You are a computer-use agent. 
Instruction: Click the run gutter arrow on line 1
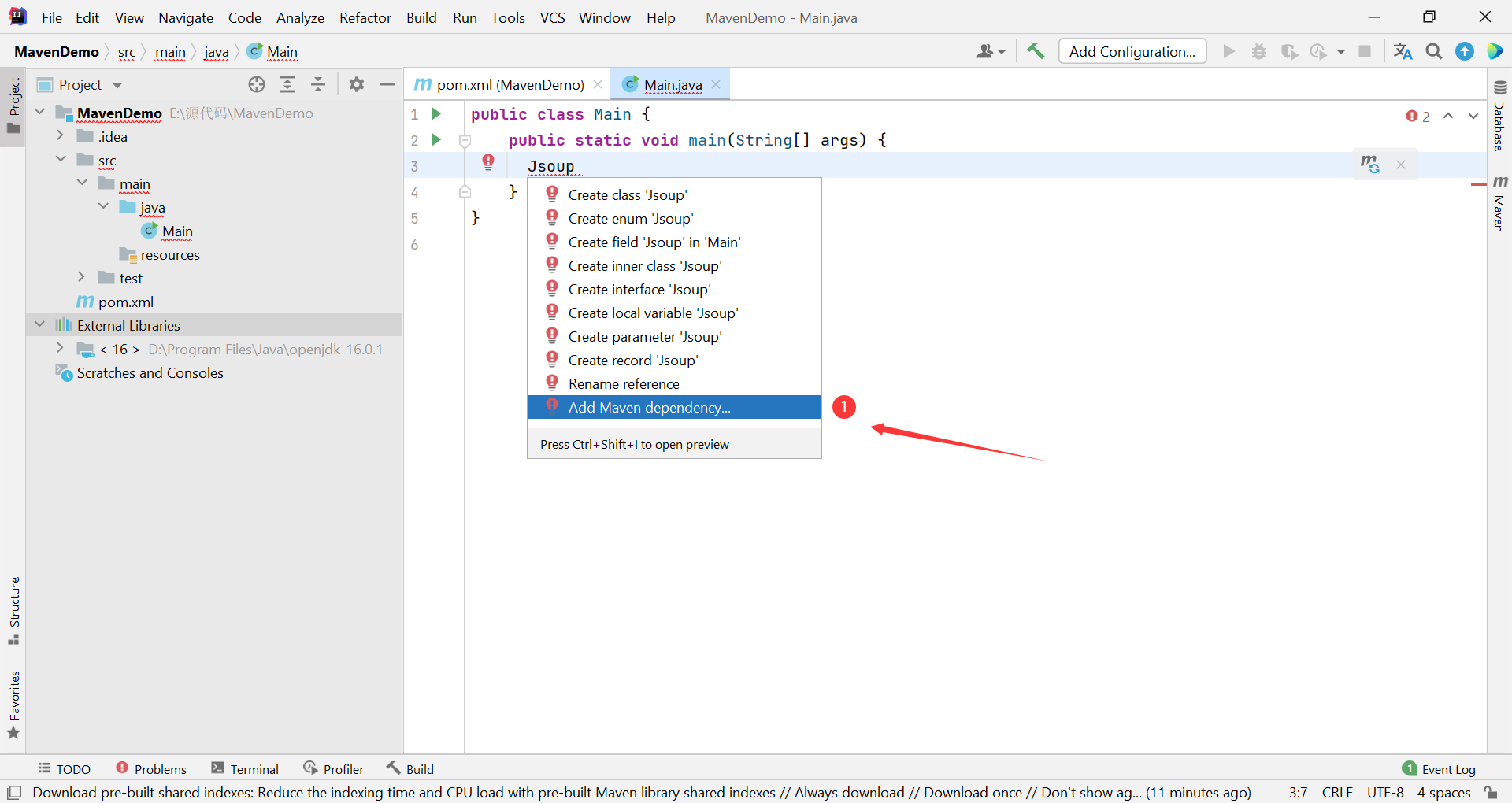tap(435, 114)
